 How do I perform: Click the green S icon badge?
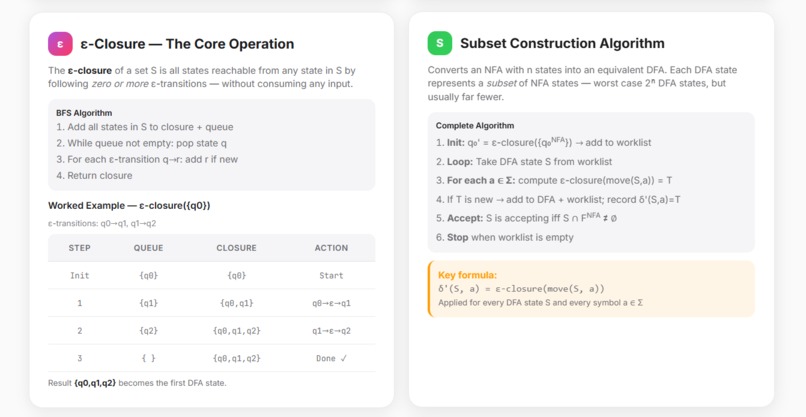pos(439,43)
